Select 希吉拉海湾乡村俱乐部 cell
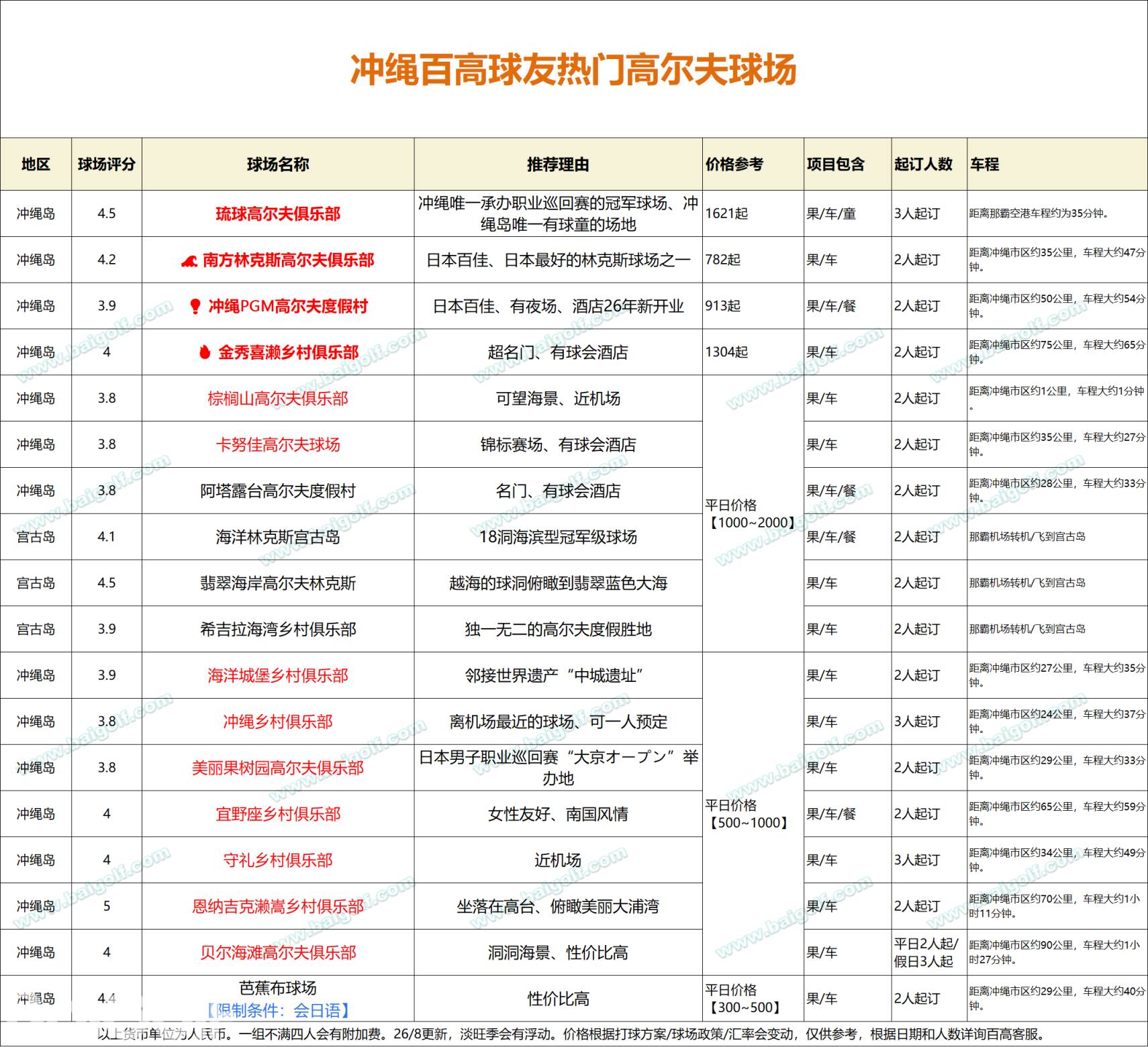The height and width of the screenshot is (1047, 1148). 278,630
